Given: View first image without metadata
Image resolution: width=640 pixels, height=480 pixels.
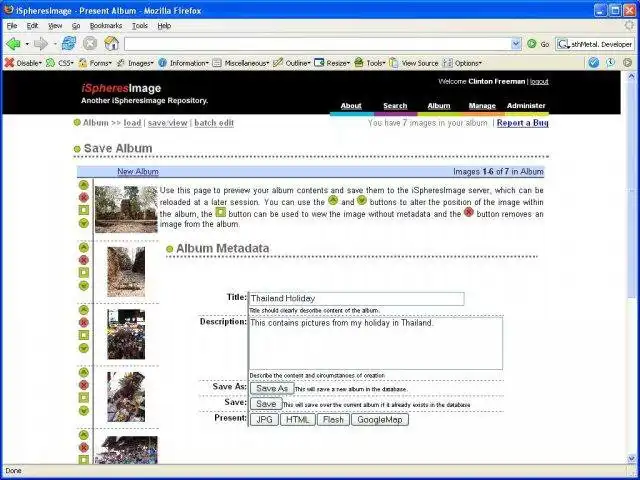Looking at the screenshot, I should [x=84, y=210].
